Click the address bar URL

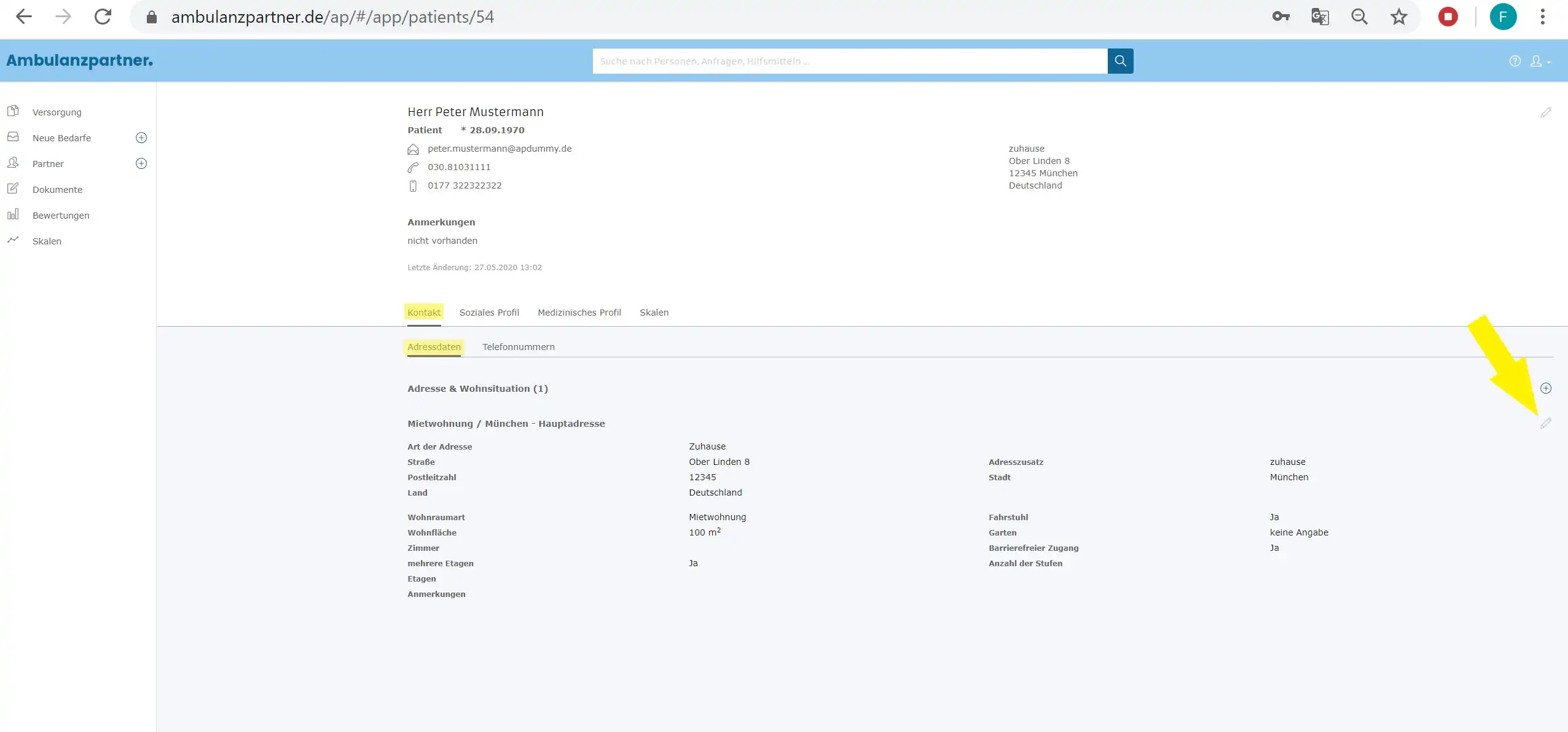[x=332, y=17]
